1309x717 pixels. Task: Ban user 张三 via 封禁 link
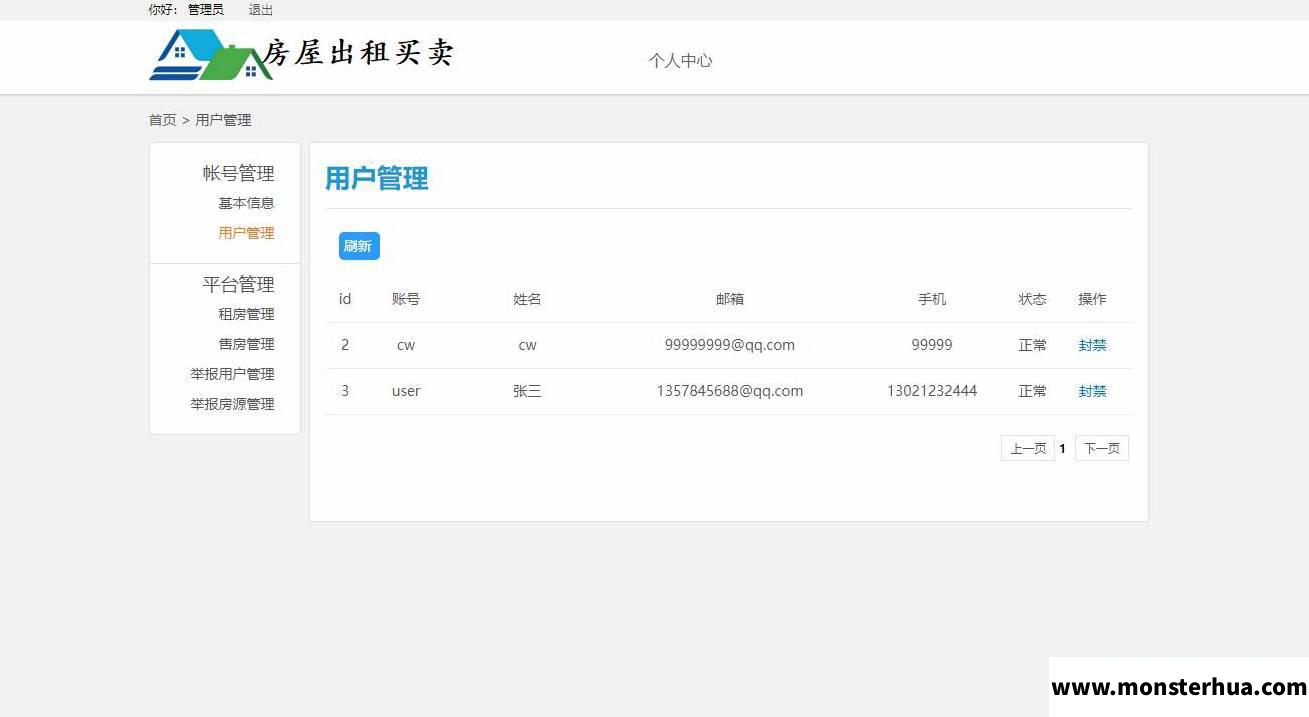(1092, 391)
